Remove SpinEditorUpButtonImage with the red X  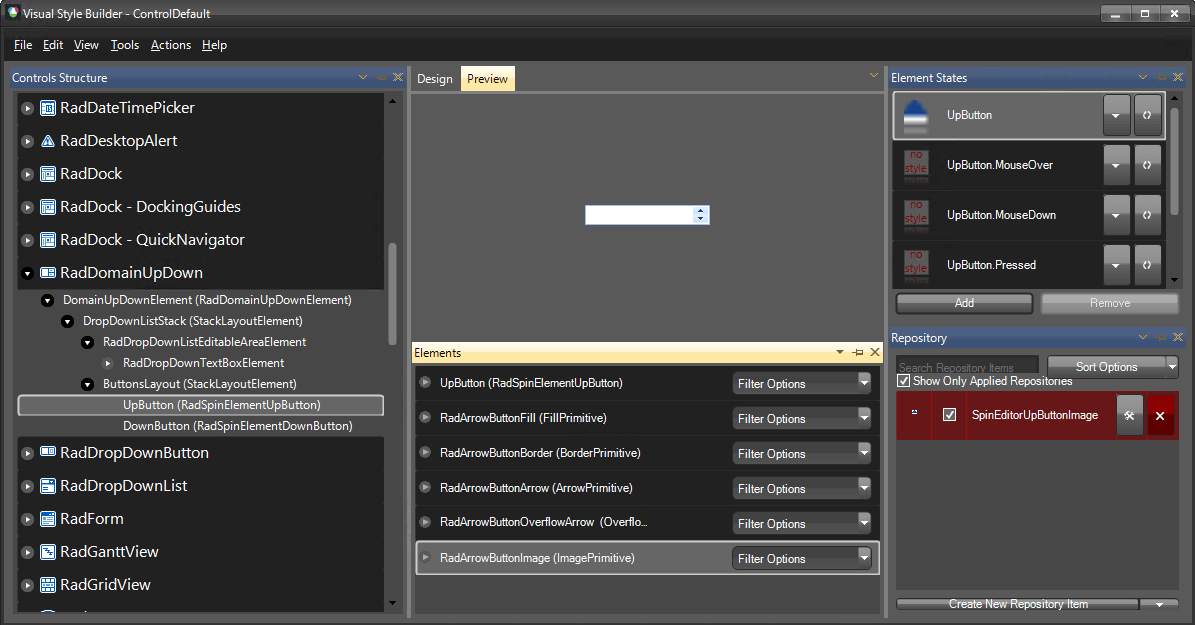tap(1160, 415)
